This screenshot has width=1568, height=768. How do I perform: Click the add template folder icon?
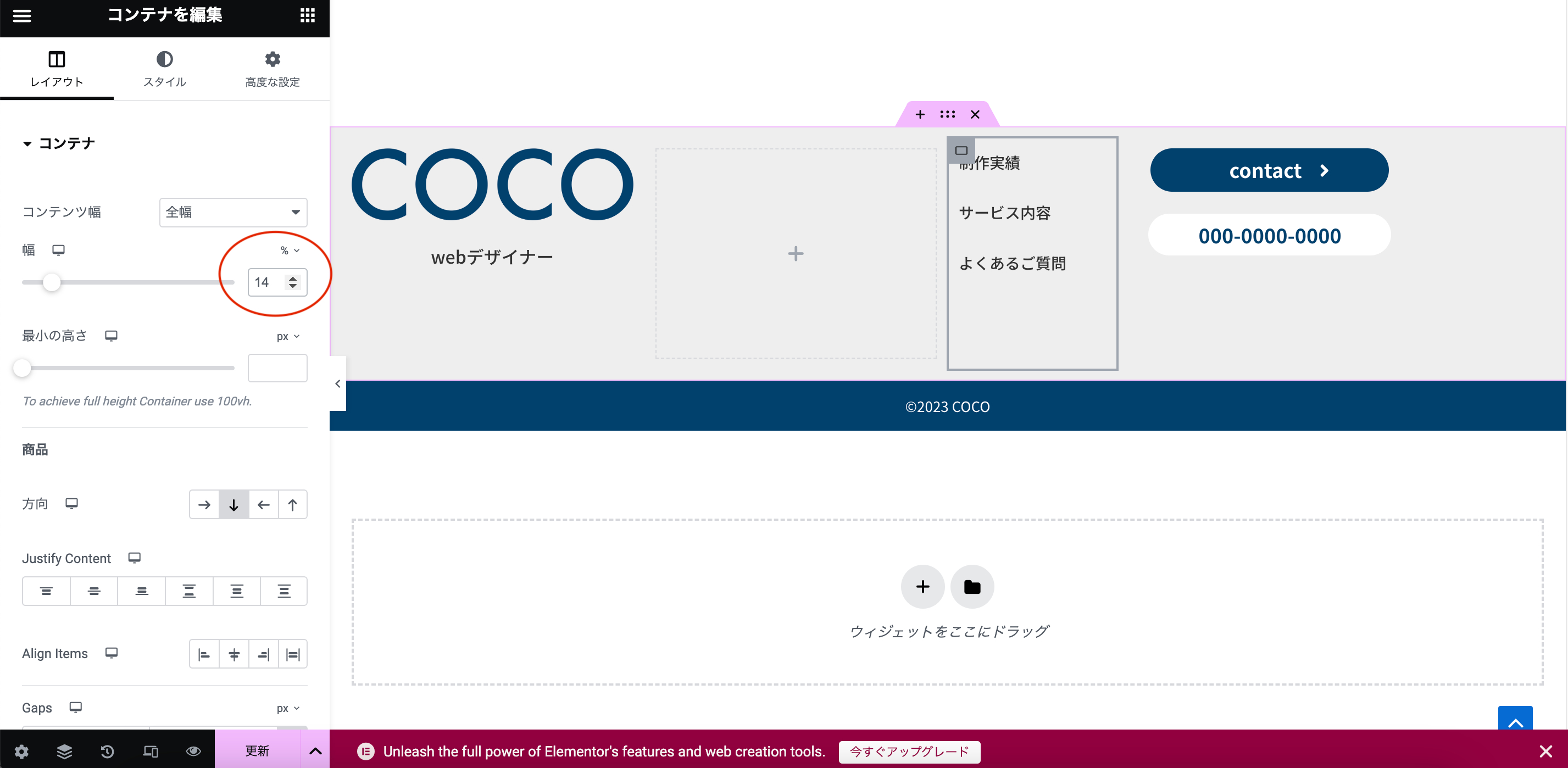[x=972, y=587]
